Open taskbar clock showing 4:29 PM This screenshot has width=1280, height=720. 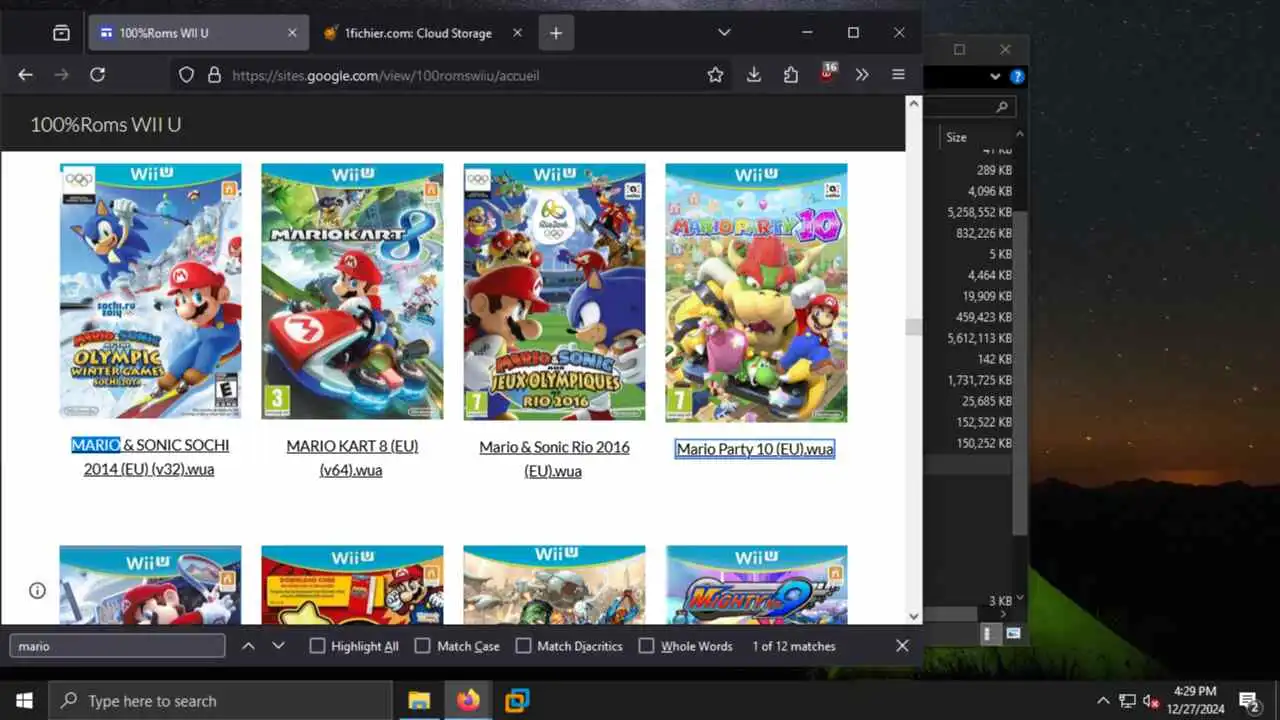pos(1194,700)
